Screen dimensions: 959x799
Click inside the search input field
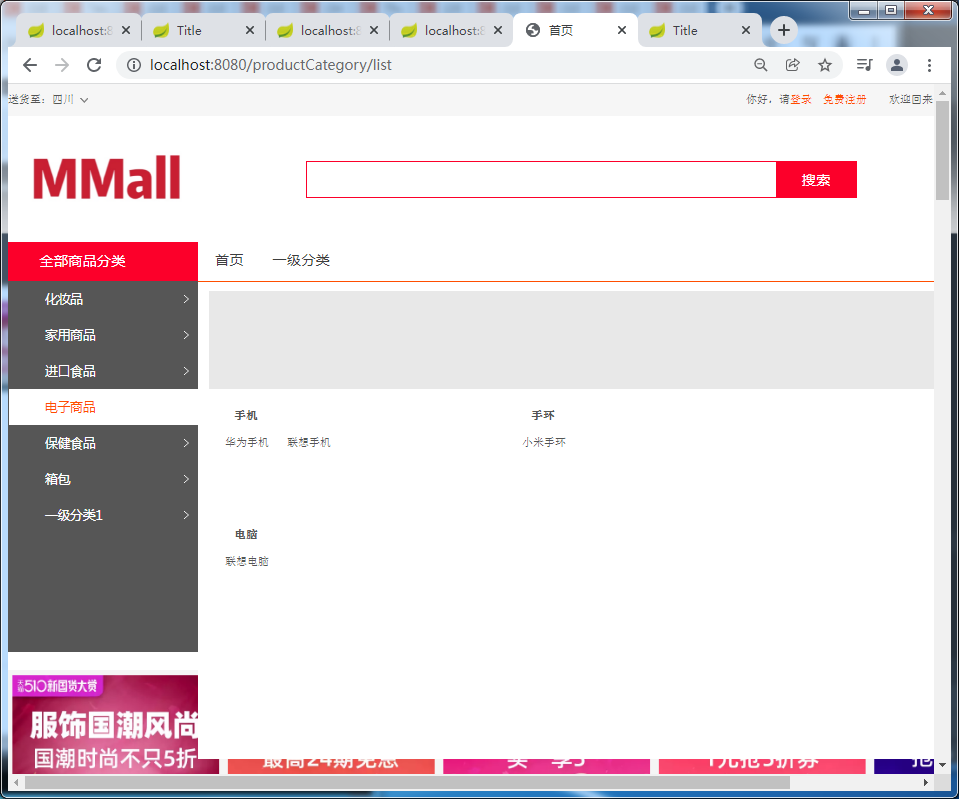click(540, 179)
